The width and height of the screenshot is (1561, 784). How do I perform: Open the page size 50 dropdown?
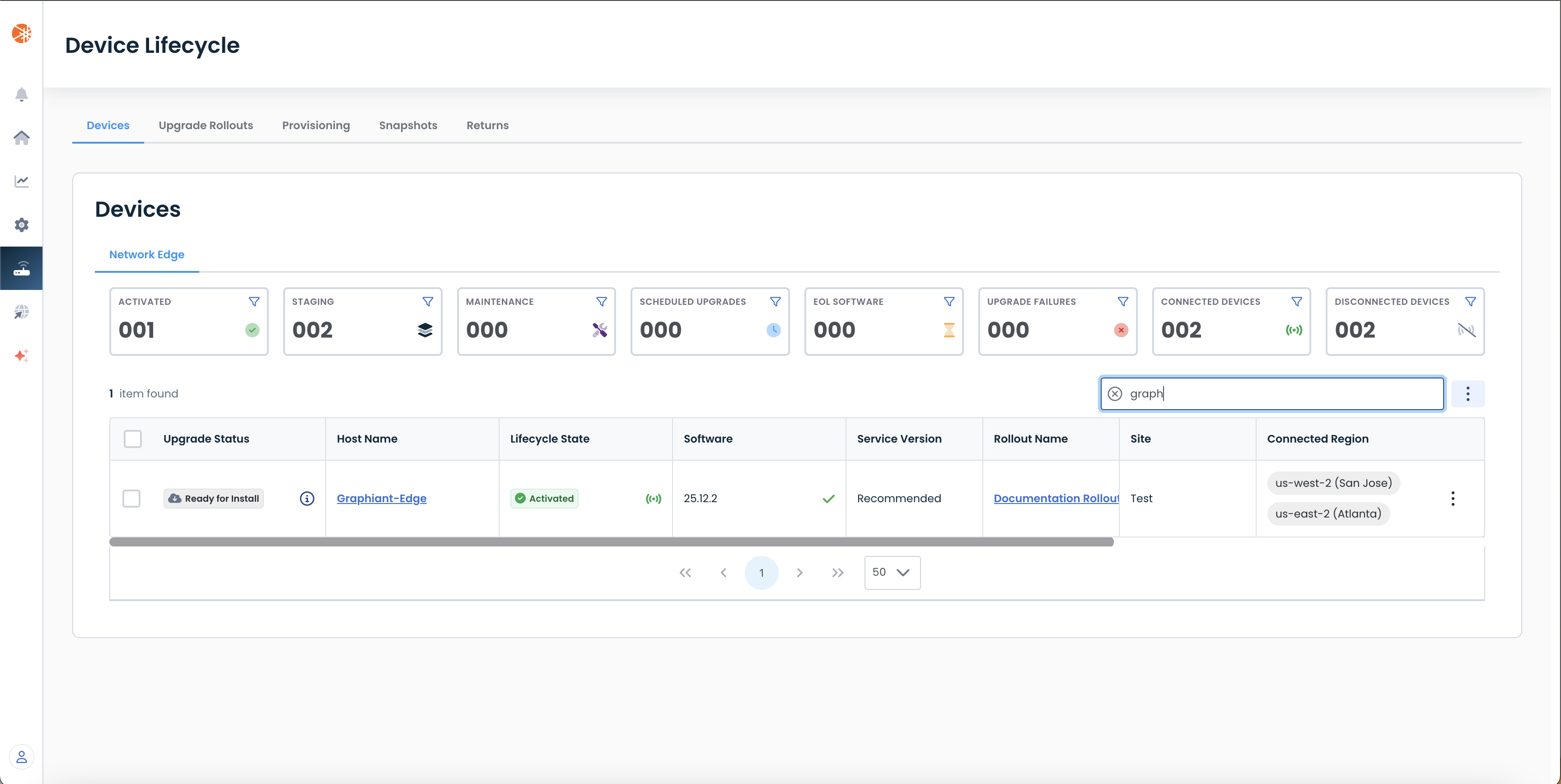892,573
